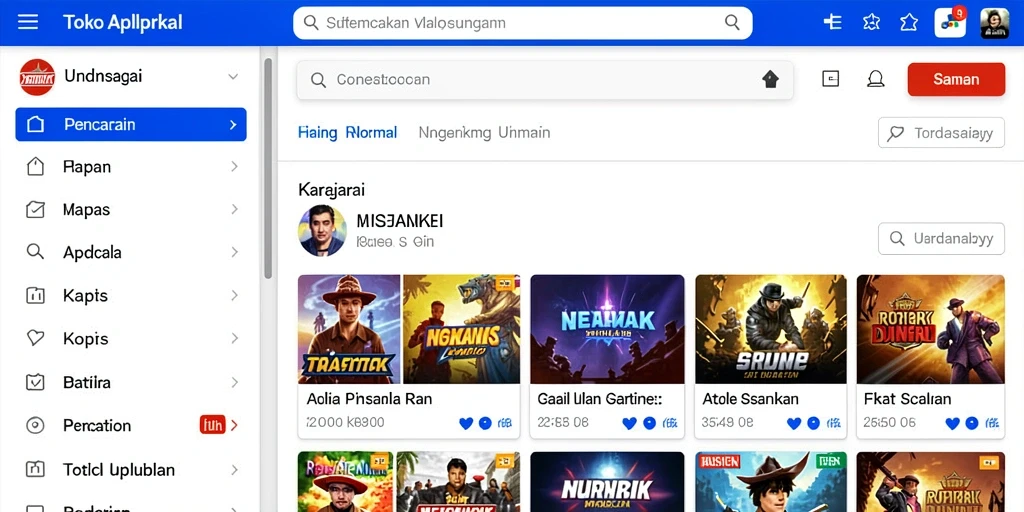Click blue circle icon on Gaail Ulan Gartine card
Viewport: 1024px width, 512px height.
pos(649,423)
